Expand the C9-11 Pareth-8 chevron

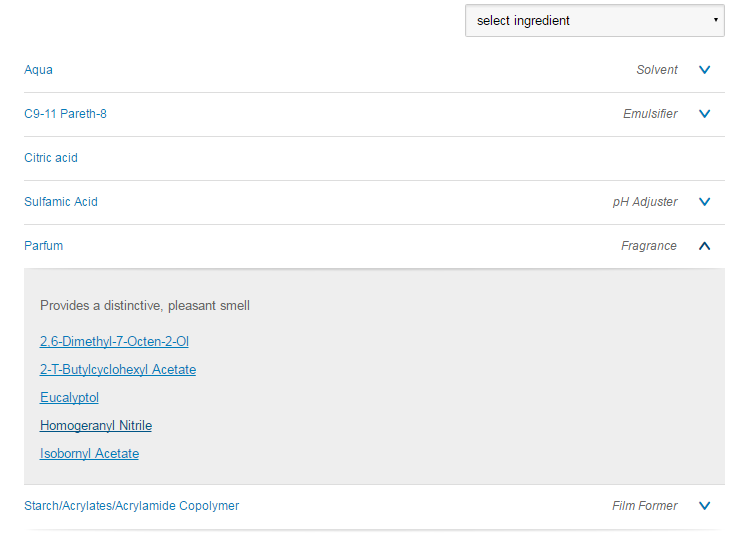click(x=704, y=114)
